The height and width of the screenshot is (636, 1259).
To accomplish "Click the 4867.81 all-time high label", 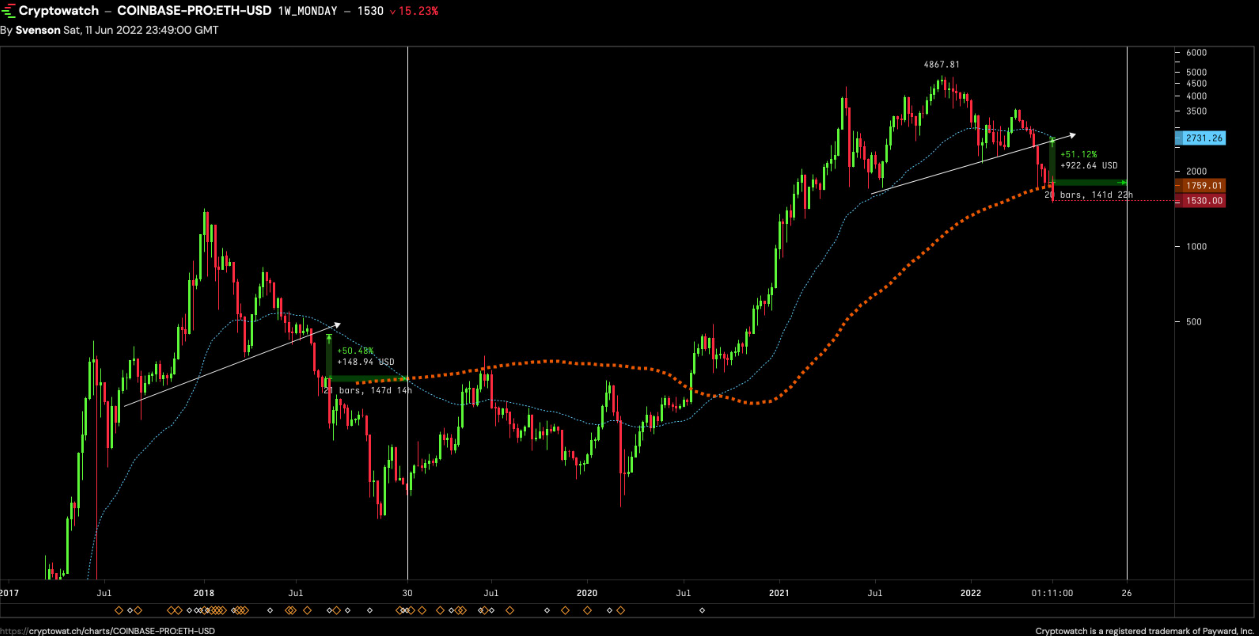I will [x=941, y=64].
